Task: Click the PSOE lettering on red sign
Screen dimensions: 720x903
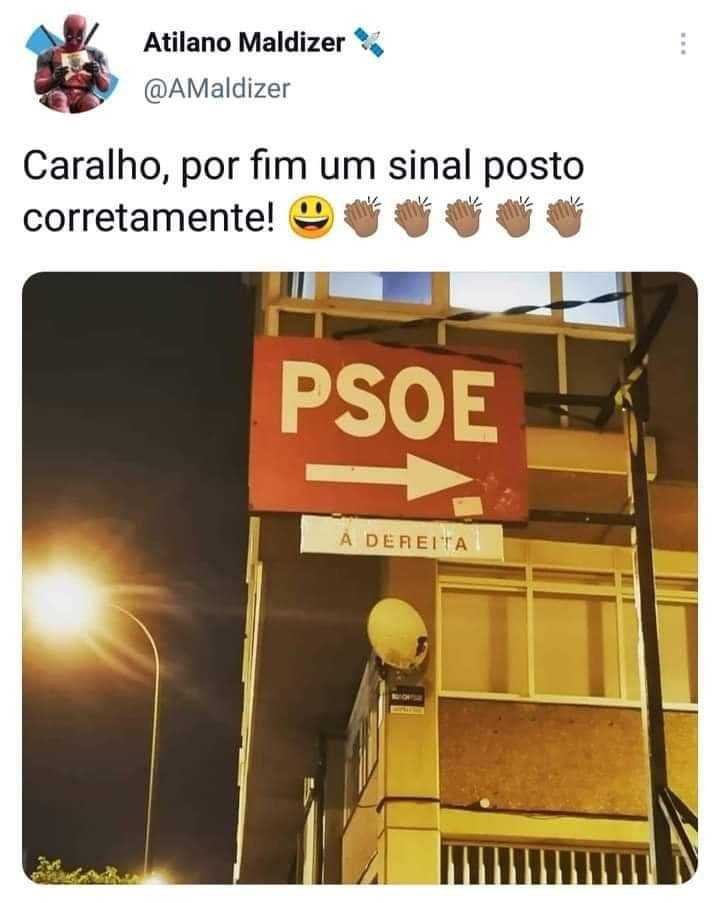Action: (388, 403)
